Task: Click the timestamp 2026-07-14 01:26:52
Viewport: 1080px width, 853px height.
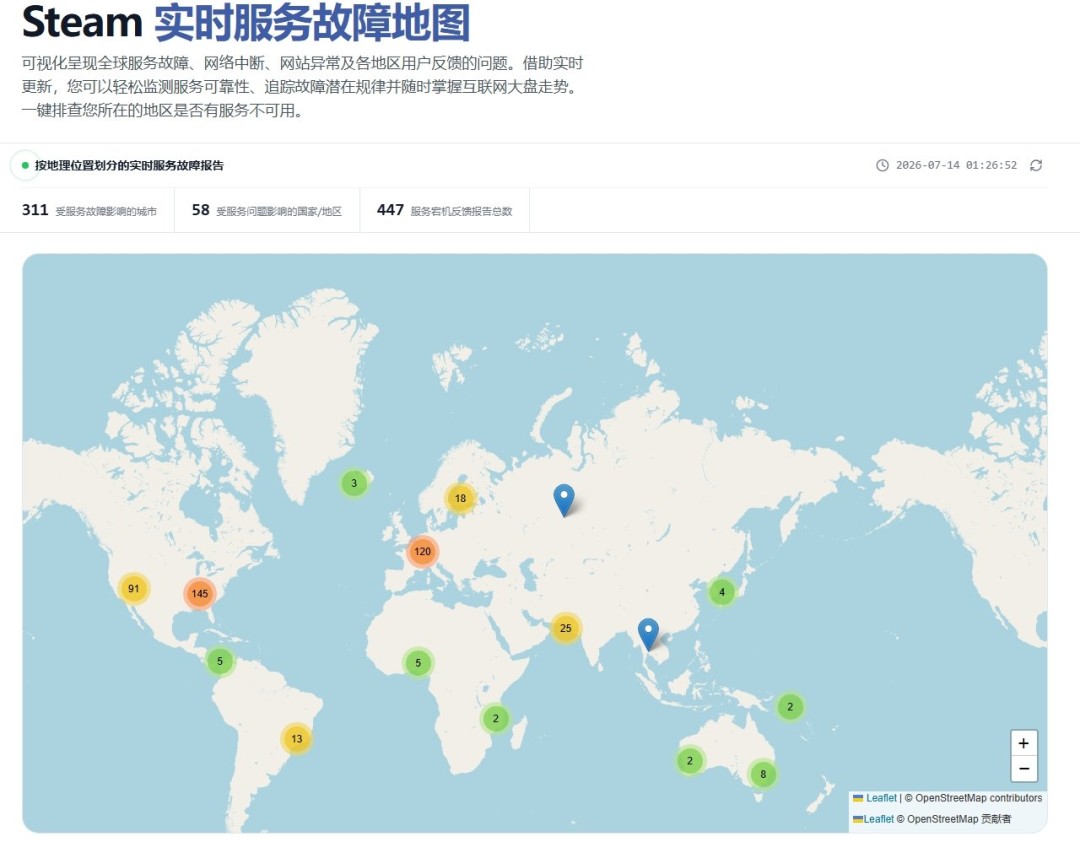Action: 956,165
